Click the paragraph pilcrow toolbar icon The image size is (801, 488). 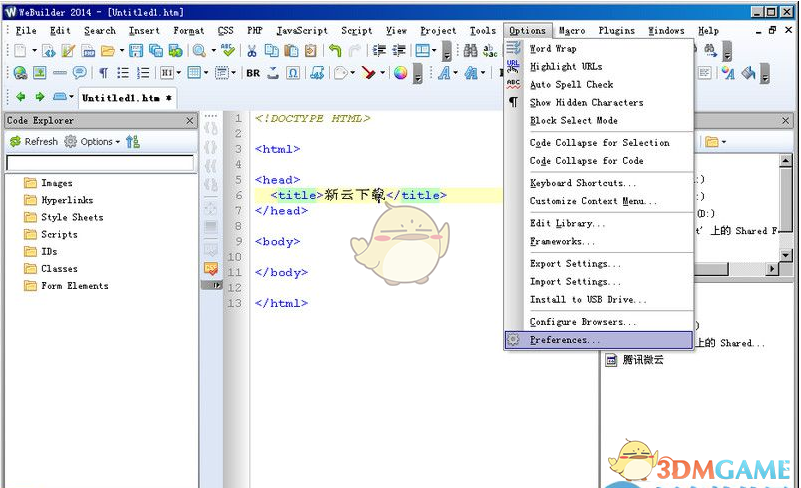click(103, 73)
